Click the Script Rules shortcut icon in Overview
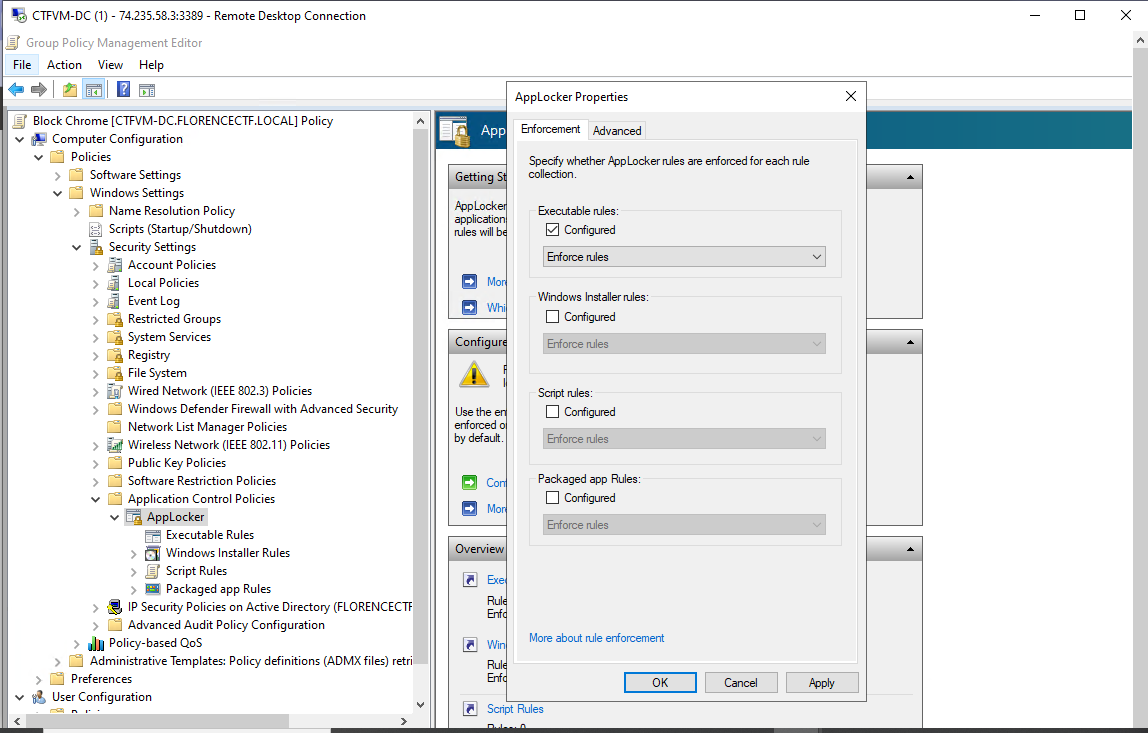Viewport: 1148px width, 733px height. pyautogui.click(x=470, y=709)
